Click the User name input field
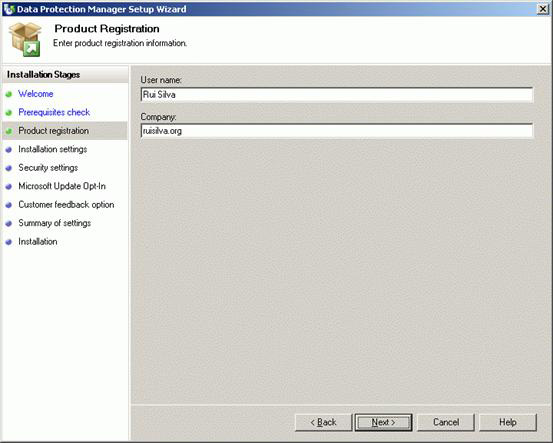The height and width of the screenshot is (443, 553). point(337,95)
